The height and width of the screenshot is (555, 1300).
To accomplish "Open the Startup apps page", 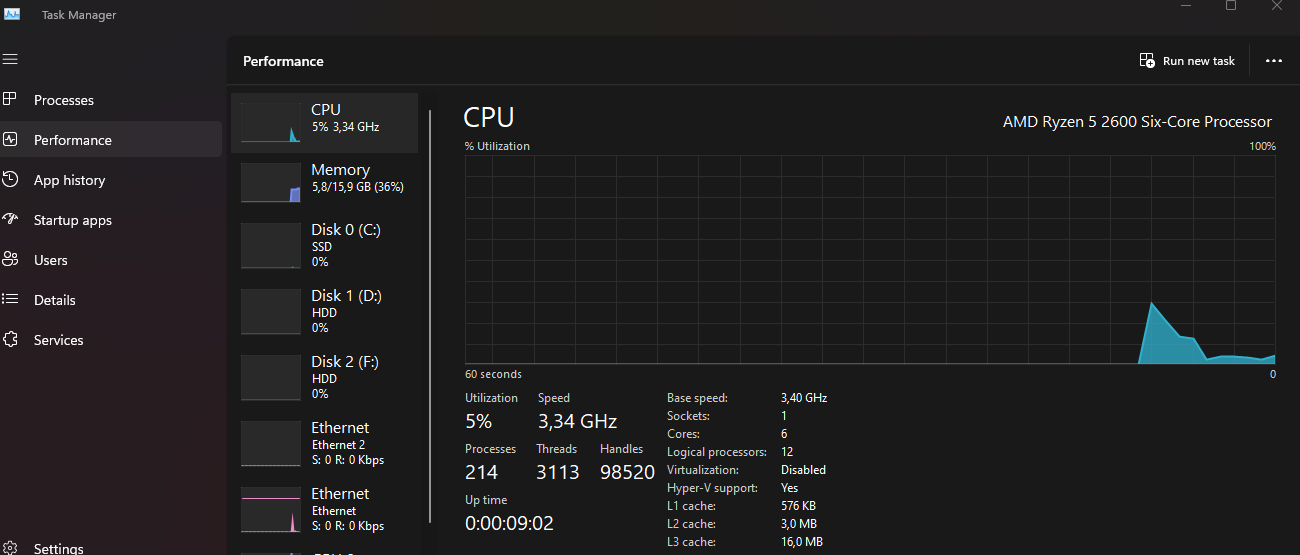I will click(73, 220).
